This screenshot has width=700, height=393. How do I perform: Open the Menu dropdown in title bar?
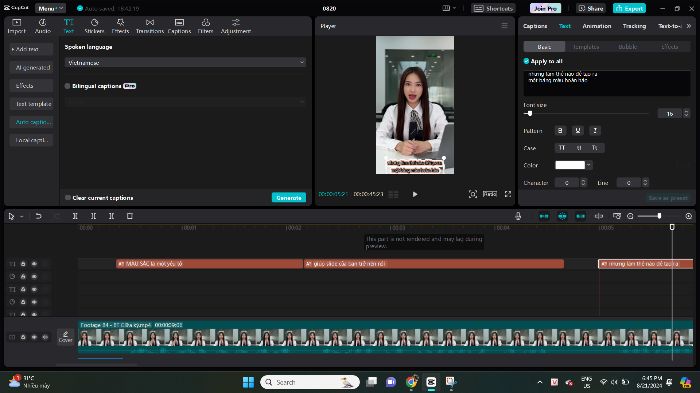[x=50, y=8]
